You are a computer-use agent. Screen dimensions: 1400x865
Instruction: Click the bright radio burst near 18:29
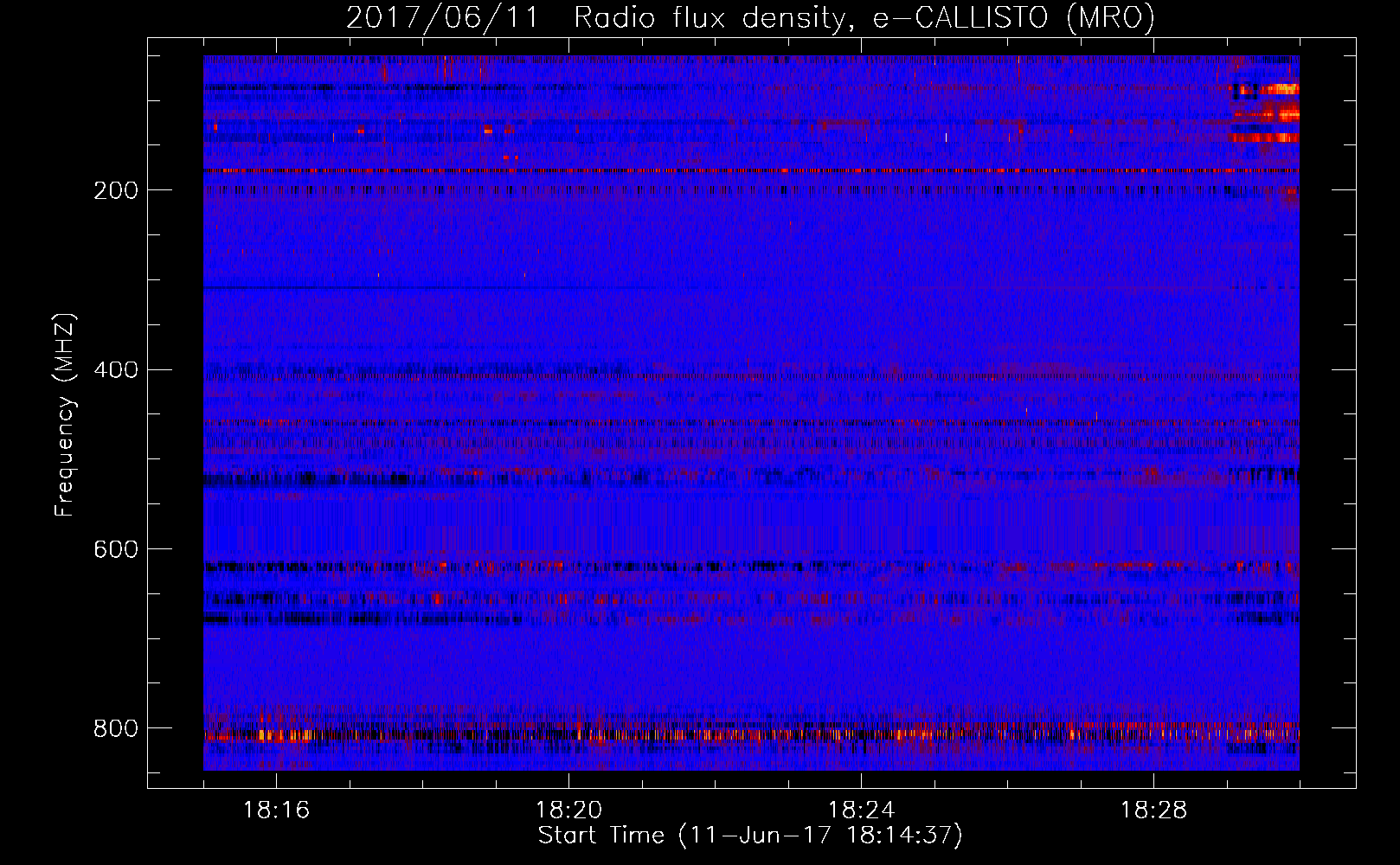click(x=1265, y=112)
